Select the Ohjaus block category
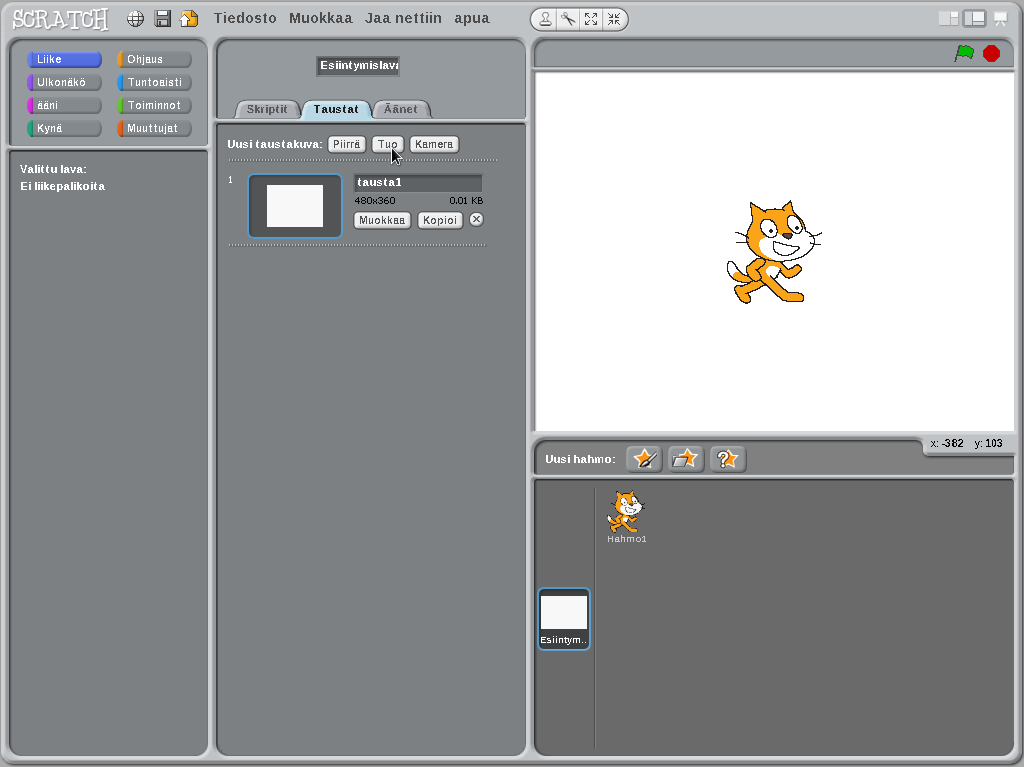Viewport: 1024px width, 767px height. pos(154,59)
